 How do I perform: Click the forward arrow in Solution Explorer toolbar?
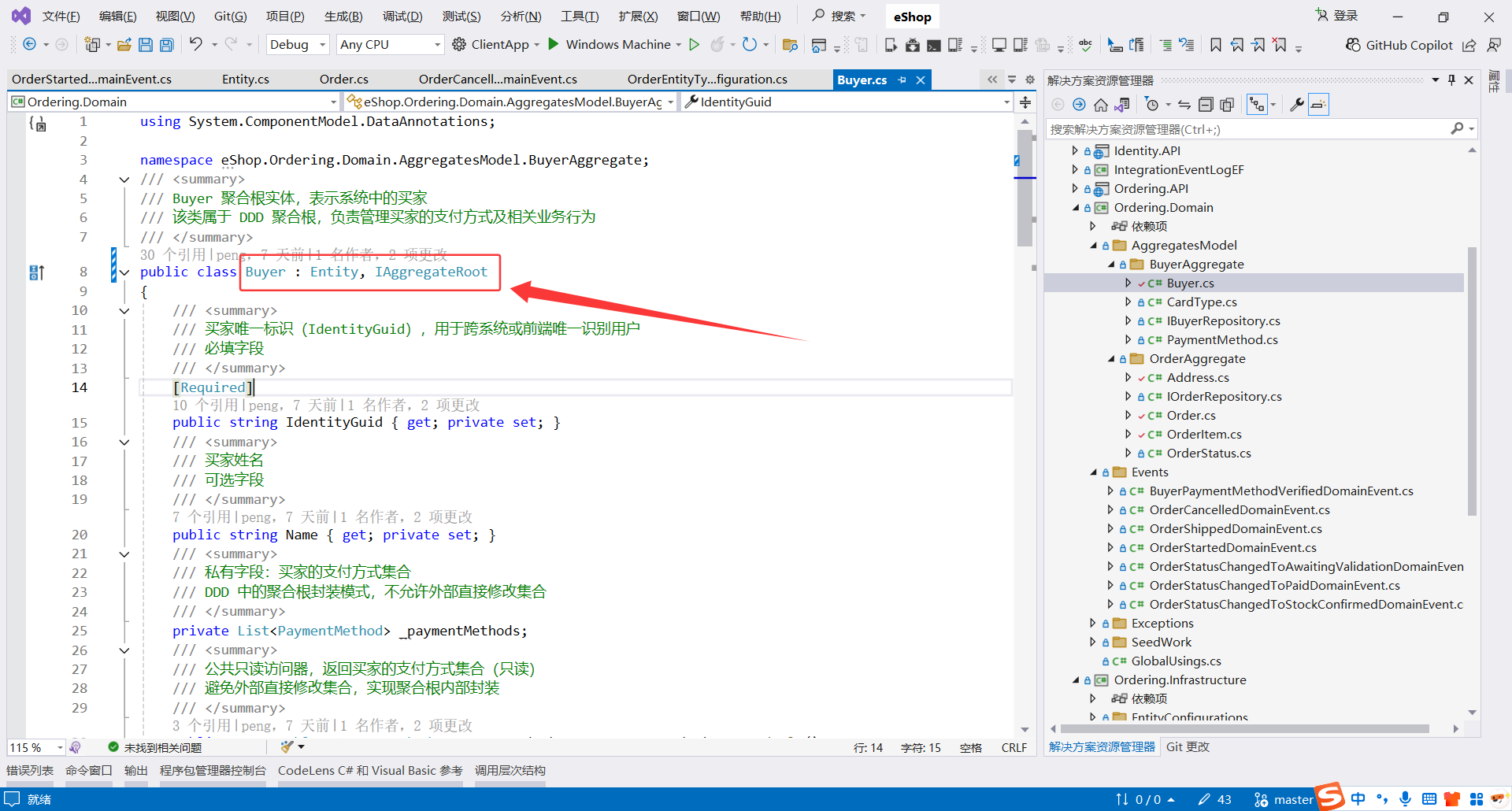click(x=1079, y=105)
